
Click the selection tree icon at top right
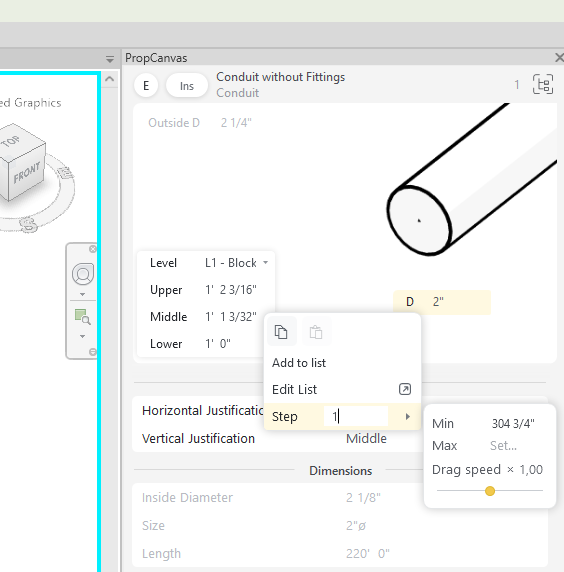pyautogui.click(x=543, y=85)
